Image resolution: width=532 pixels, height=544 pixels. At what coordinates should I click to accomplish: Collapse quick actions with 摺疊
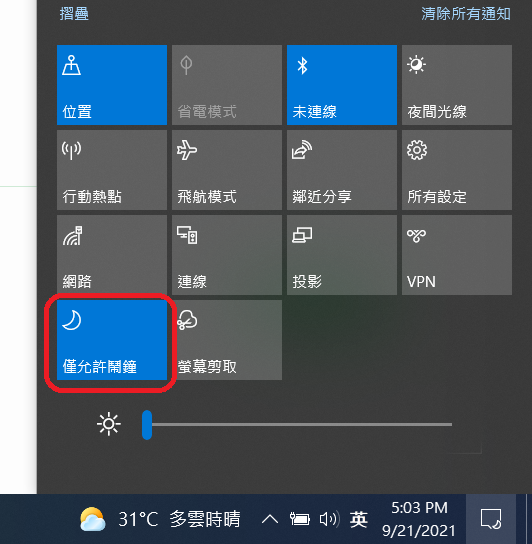click(74, 14)
